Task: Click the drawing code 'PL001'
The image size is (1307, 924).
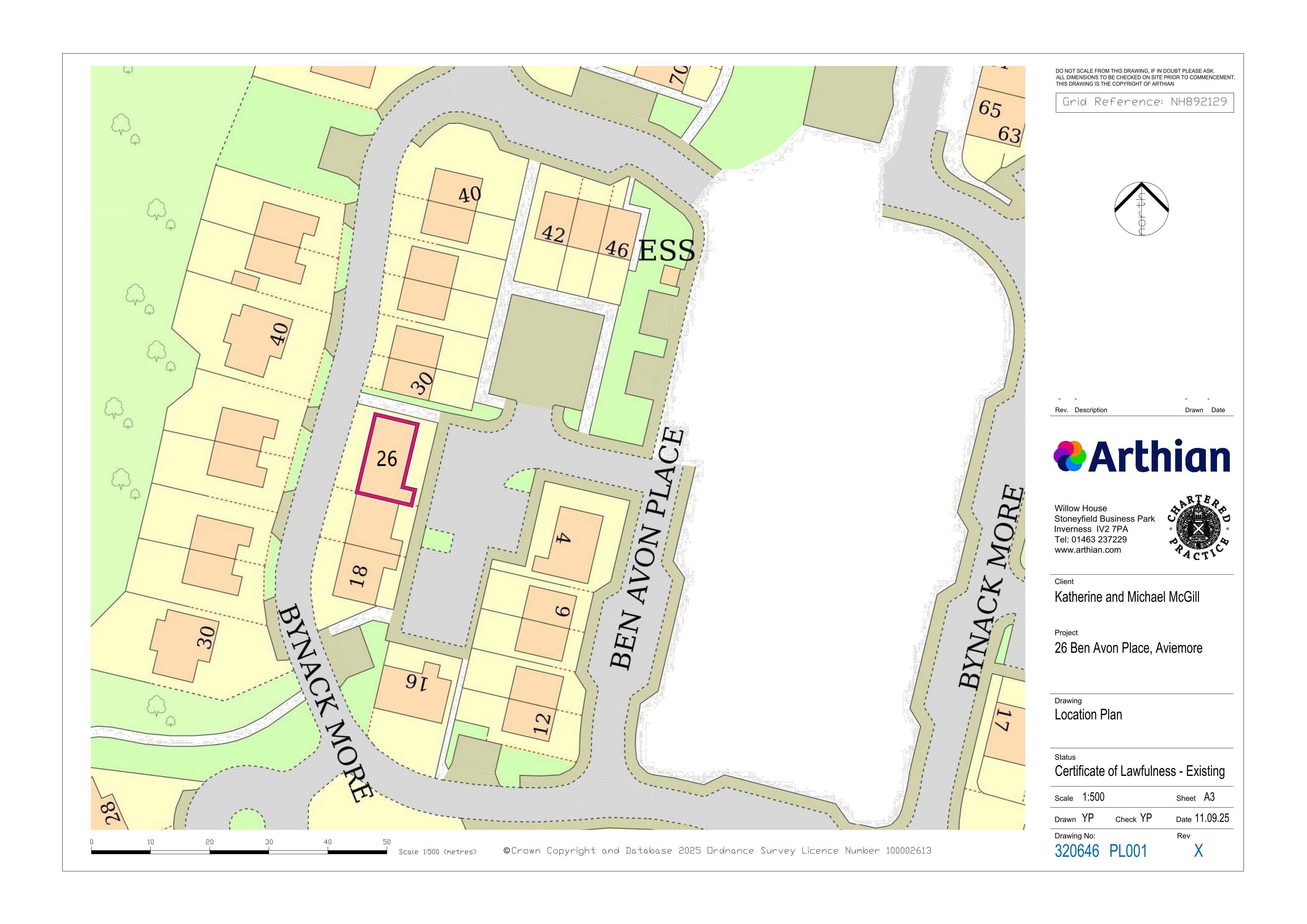Action: coord(1128,851)
